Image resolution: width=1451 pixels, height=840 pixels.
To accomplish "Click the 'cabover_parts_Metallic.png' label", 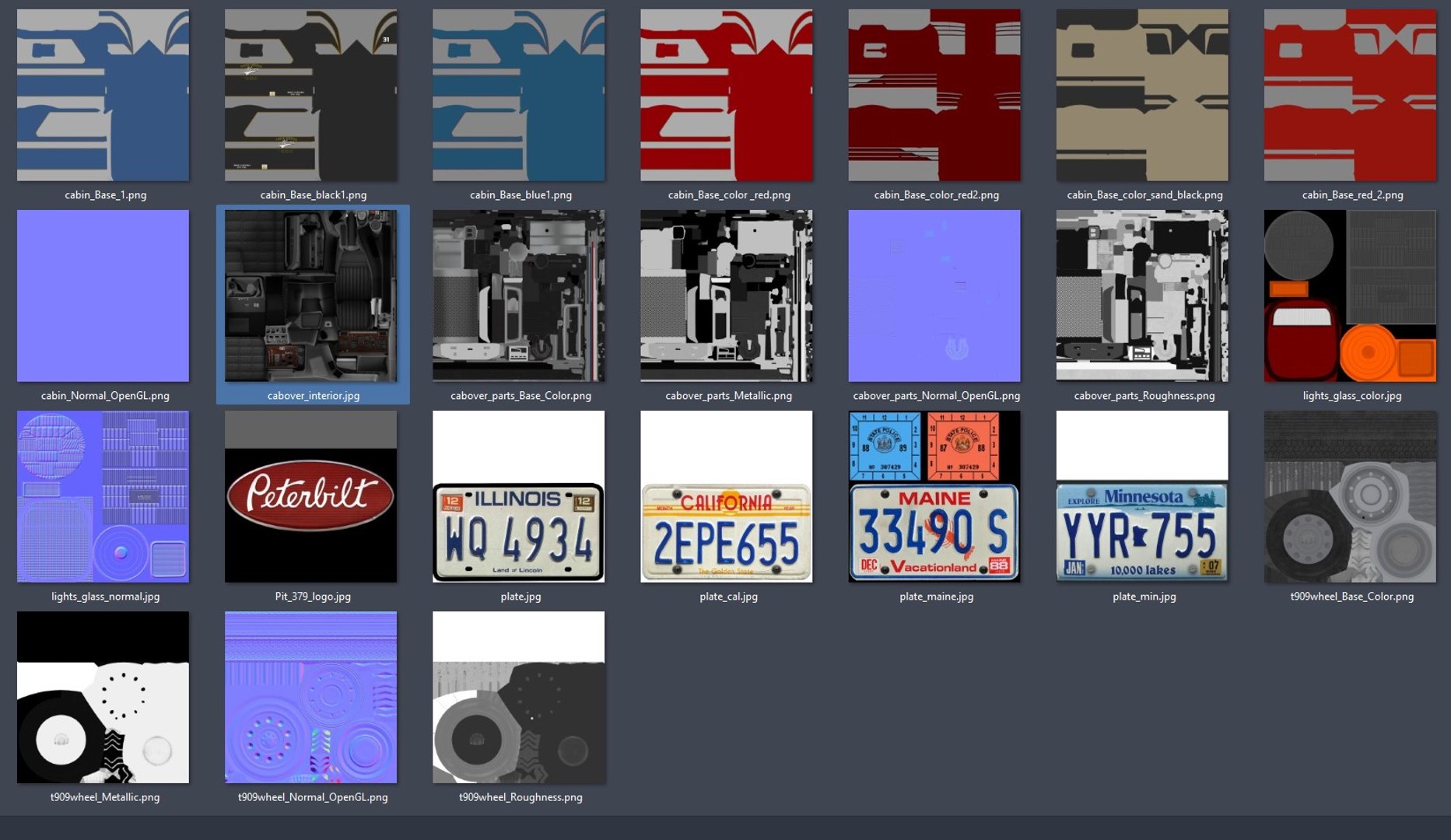I will (x=729, y=396).
